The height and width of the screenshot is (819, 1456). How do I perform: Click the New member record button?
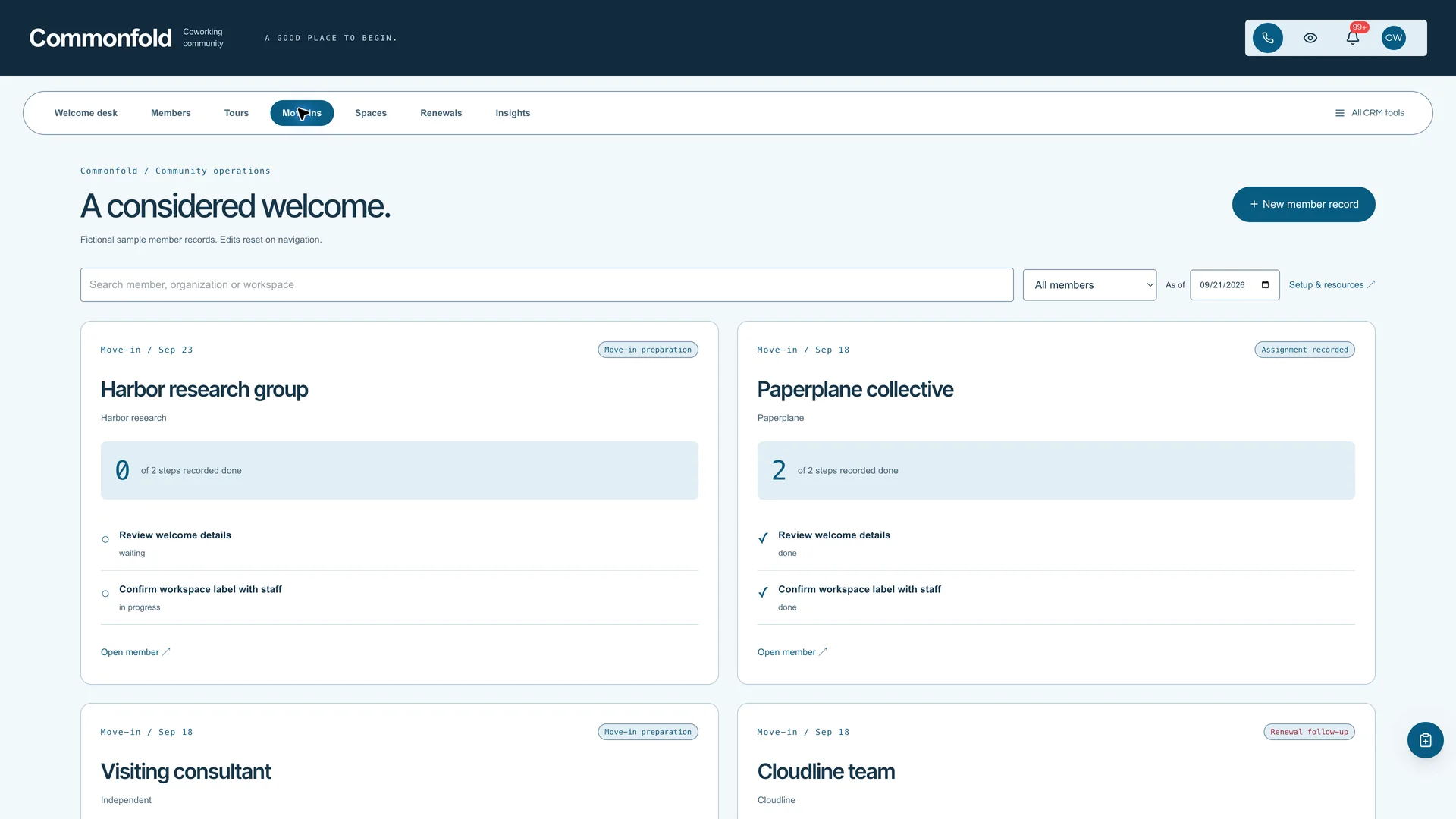[1303, 204]
